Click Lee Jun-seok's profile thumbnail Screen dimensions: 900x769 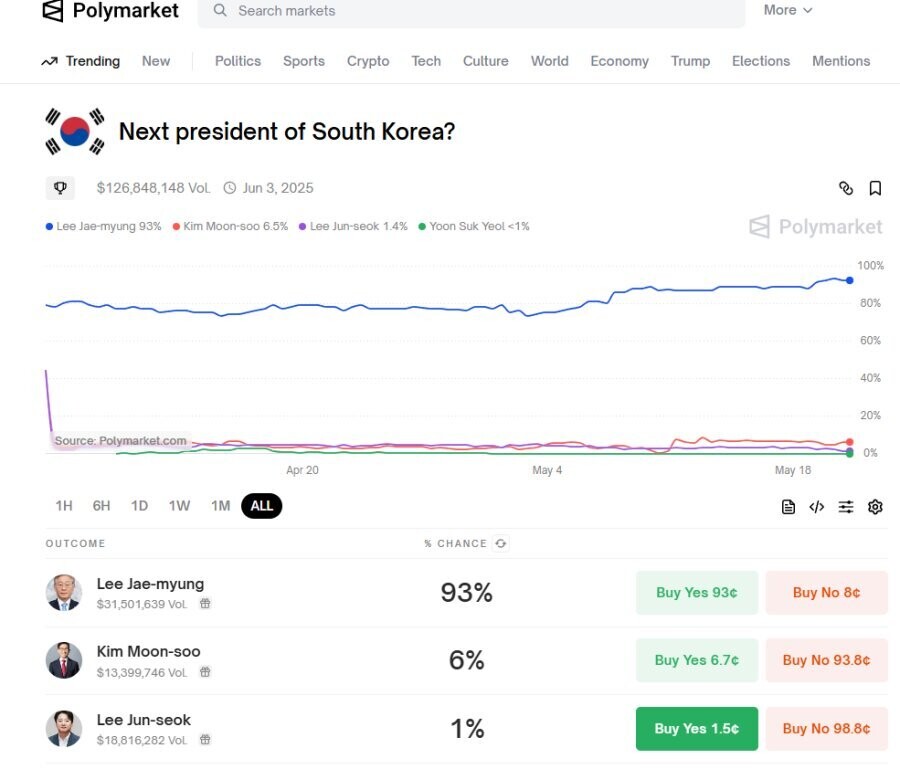pyautogui.click(x=64, y=728)
